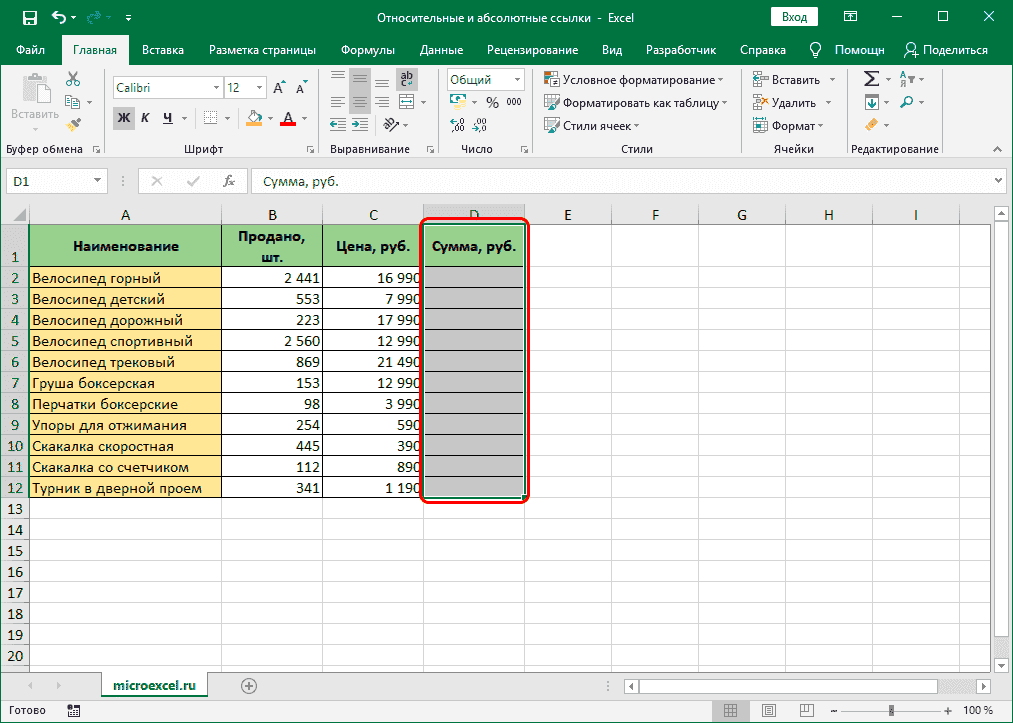The image size is (1013, 723).
Task: Click the Format Painter brush icon
Action: (73, 124)
